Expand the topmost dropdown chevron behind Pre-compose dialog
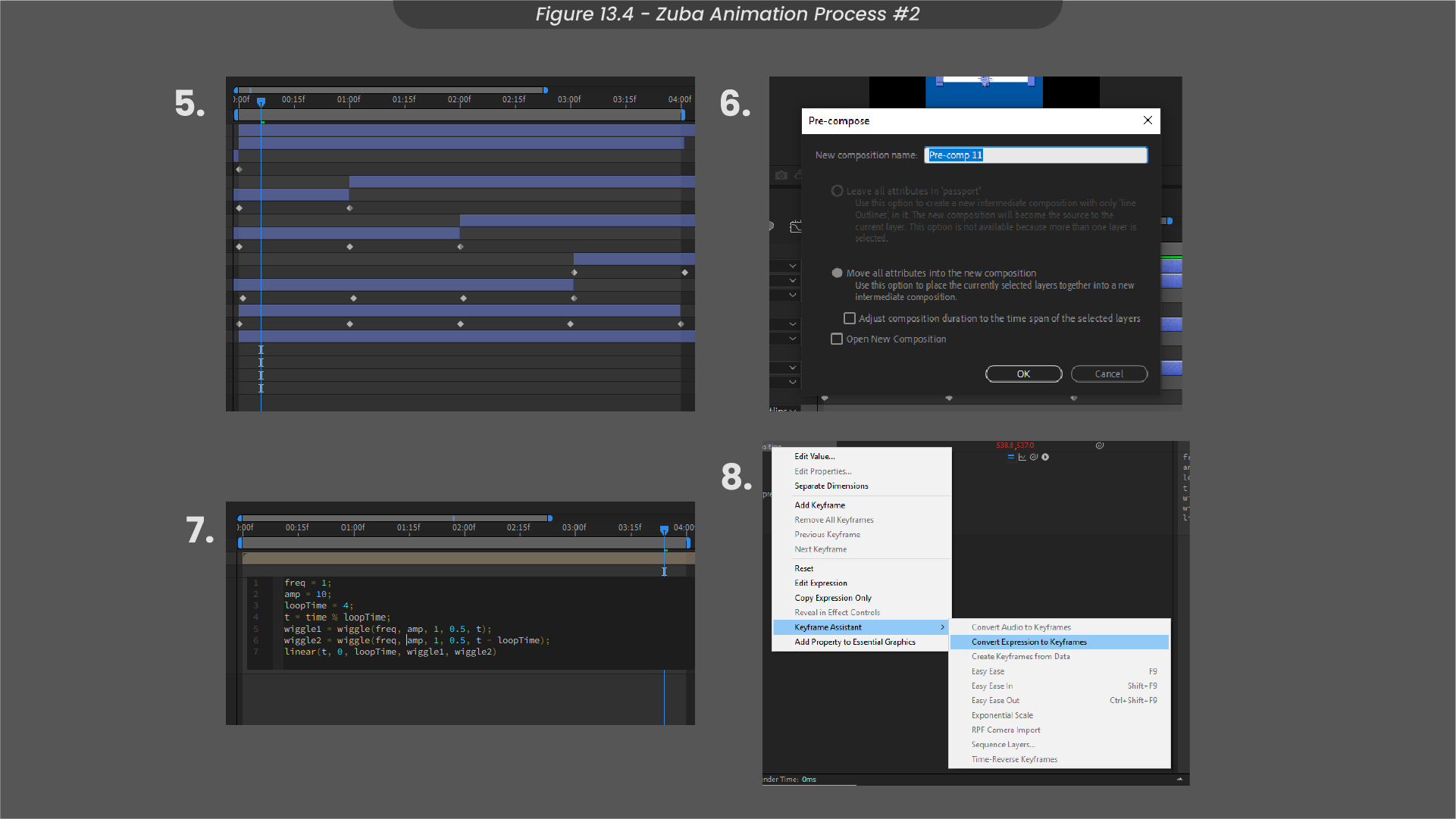 tap(793, 266)
